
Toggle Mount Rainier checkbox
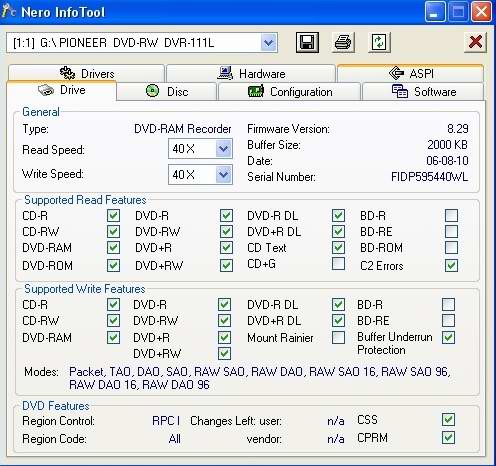(338, 337)
